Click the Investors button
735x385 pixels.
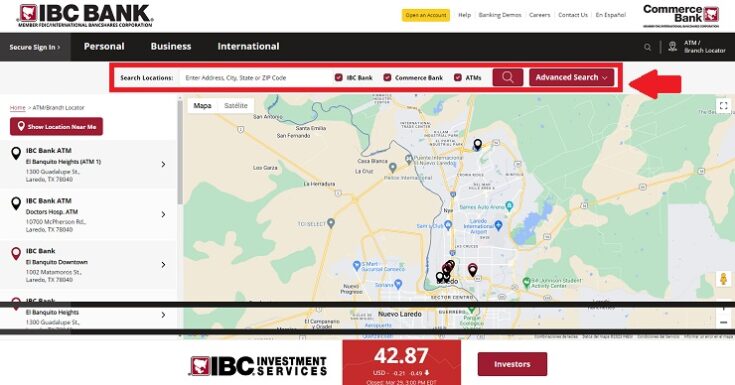click(x=512, y=364)
